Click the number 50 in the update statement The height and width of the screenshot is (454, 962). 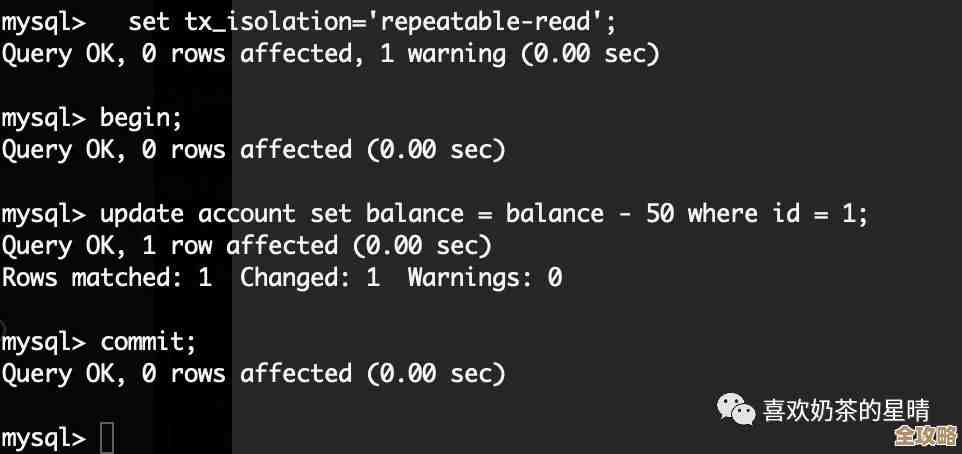659,213
